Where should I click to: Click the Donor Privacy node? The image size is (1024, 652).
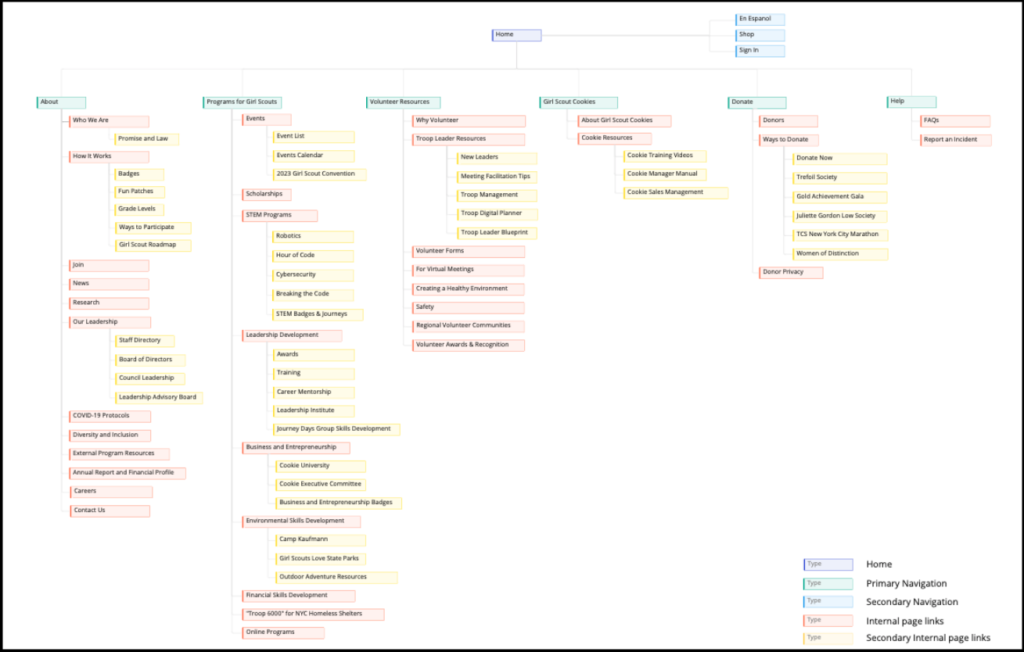791,273
